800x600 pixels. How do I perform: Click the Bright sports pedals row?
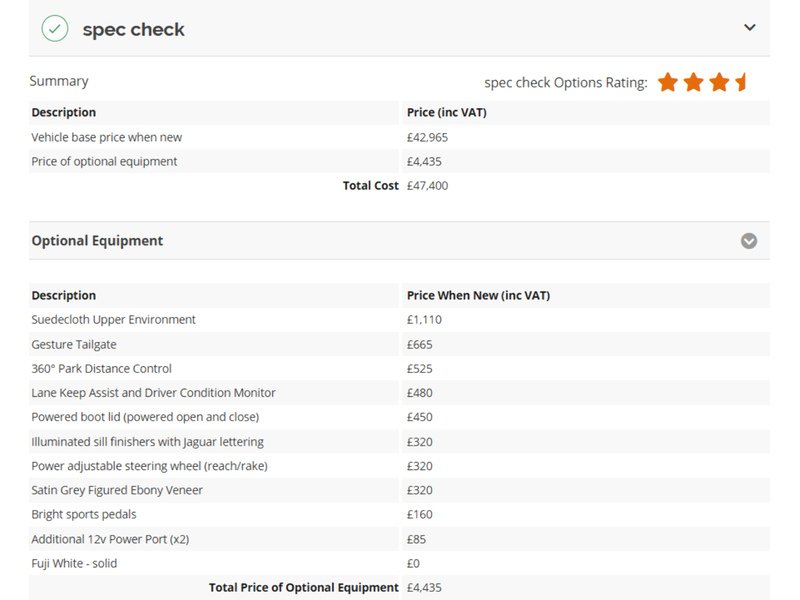click(399, 514)
